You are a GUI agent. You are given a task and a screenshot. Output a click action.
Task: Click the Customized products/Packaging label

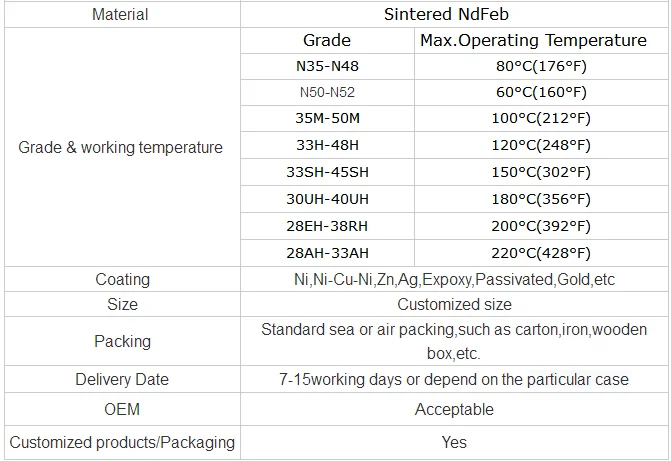pos(121,442)
